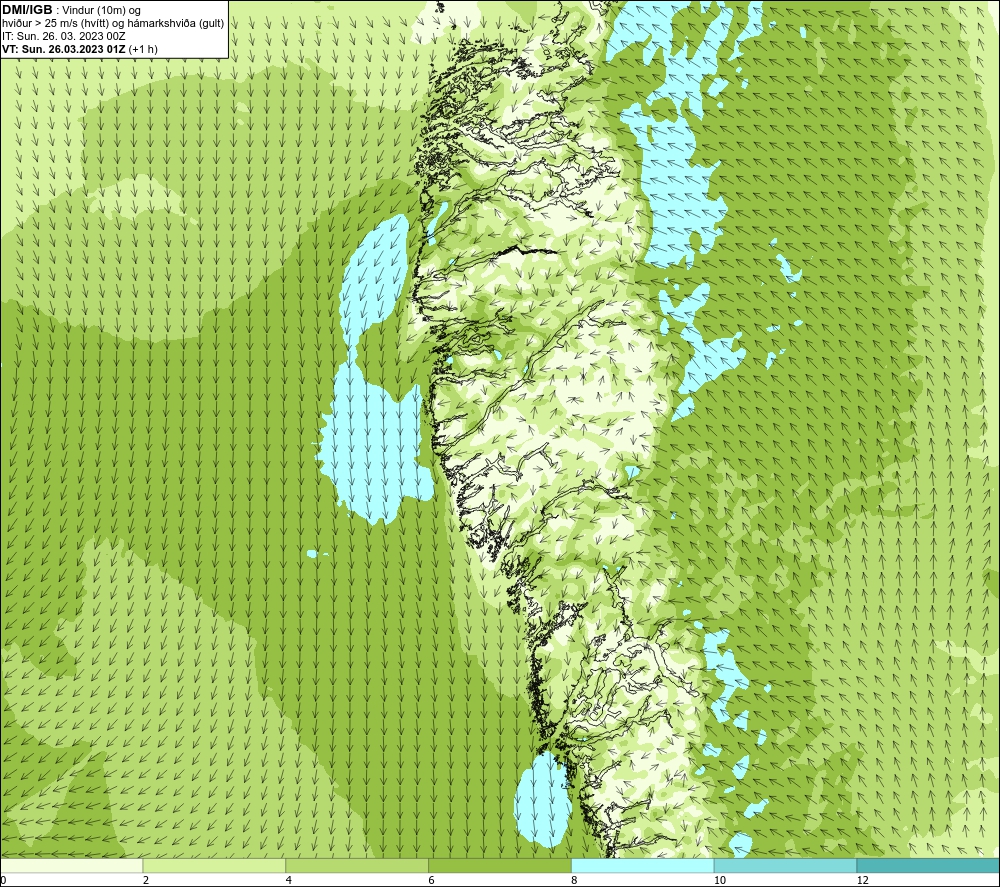Select the 6-8 dark green legend segment
Screen dimensions: 1000x887
pyautogui.click(x=500, y=865)
